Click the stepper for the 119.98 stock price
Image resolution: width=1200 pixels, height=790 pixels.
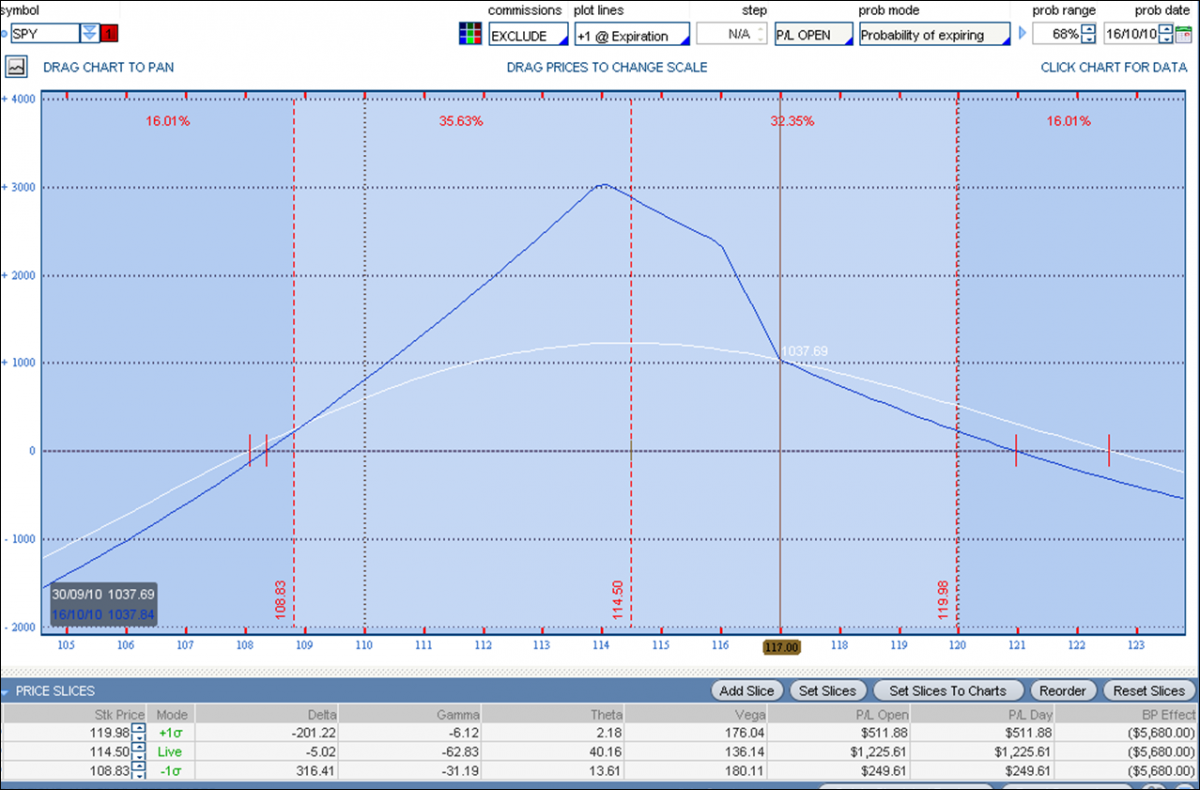138,732
